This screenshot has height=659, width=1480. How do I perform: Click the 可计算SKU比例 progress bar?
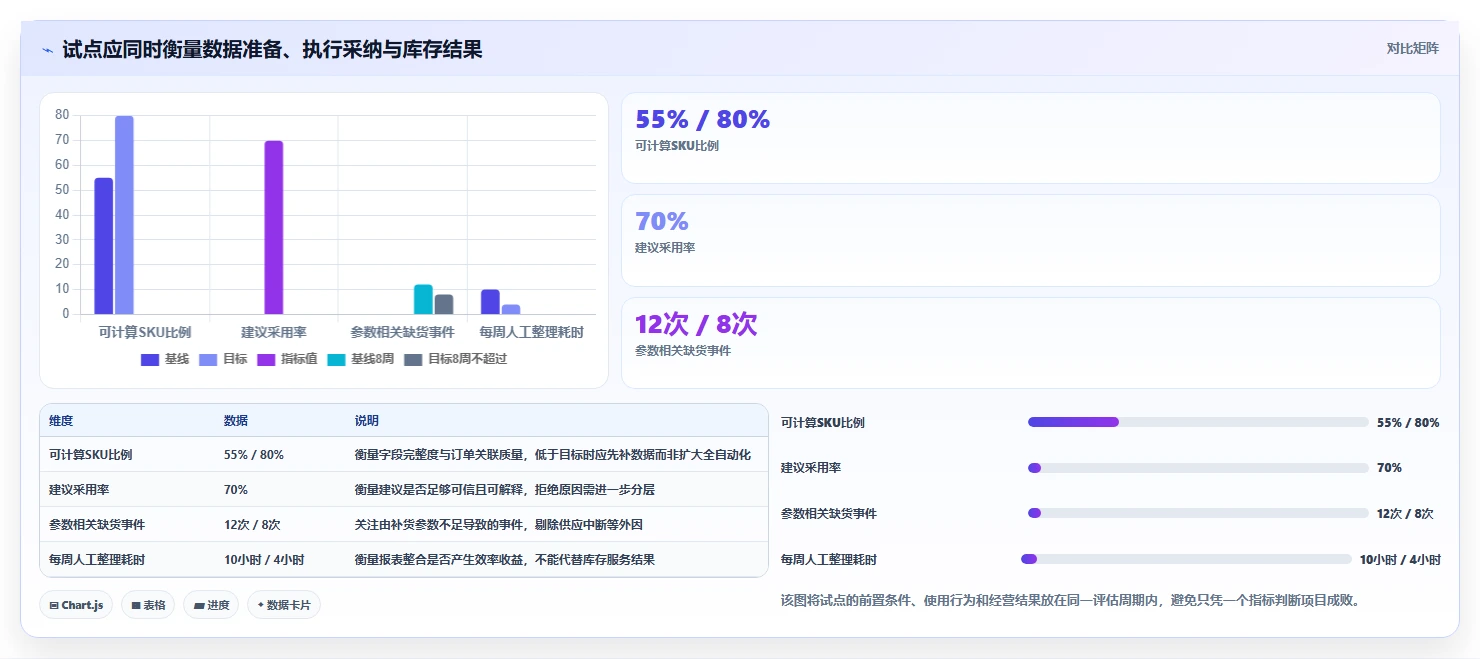pyautogui.click(x=1198, y=422)
